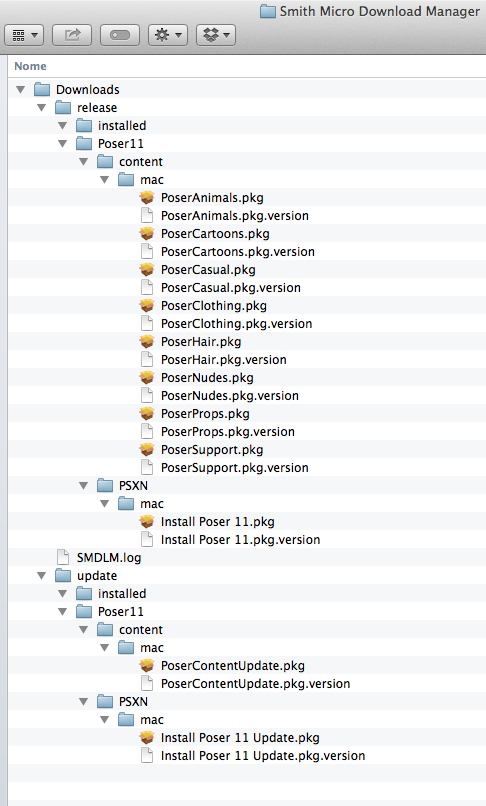Select PoserSupport.pkg.version document icon
The image size is (486, 806).
pos(147,467)
